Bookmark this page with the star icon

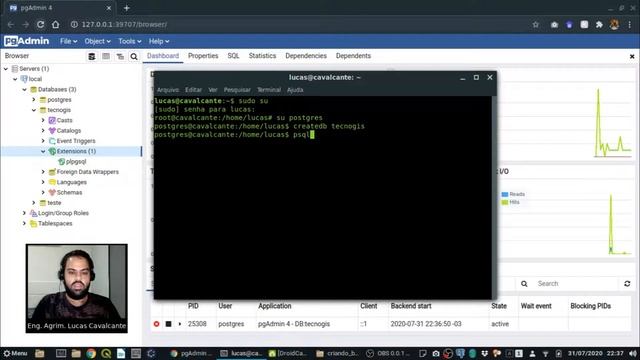(x=536, y=25)
